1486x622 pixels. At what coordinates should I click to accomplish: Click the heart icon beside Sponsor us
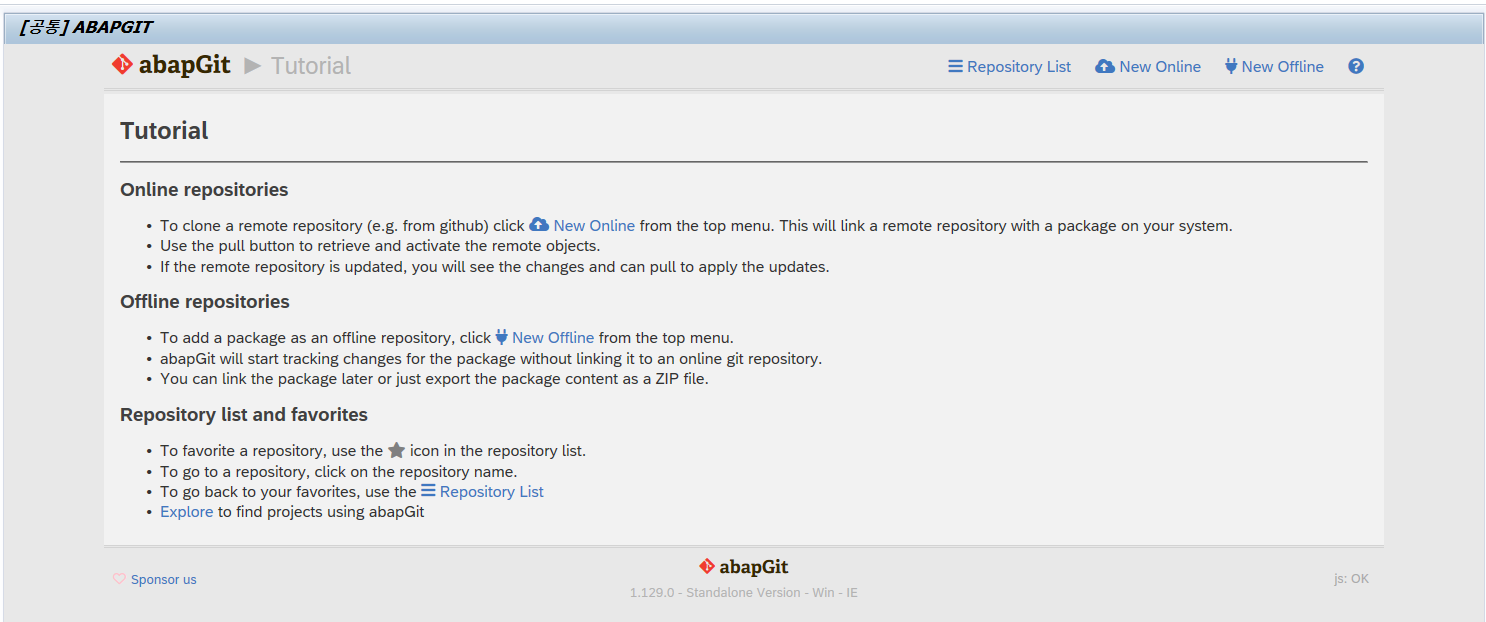point(119,579)
